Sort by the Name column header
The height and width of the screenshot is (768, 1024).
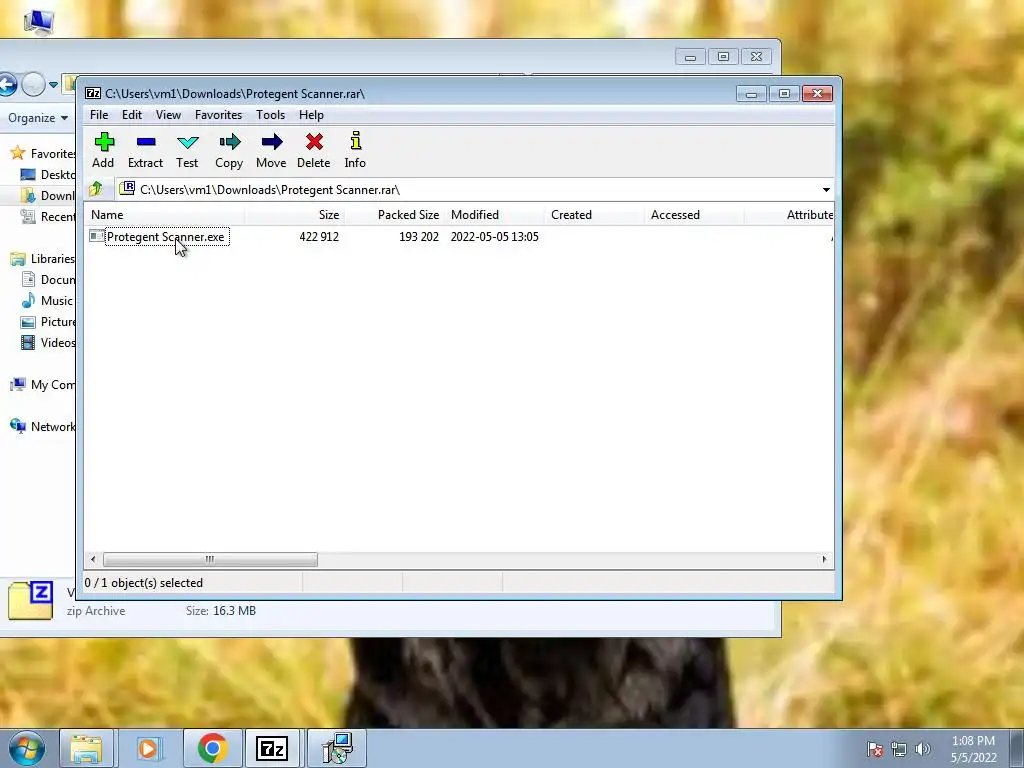[x=164, y=215]
